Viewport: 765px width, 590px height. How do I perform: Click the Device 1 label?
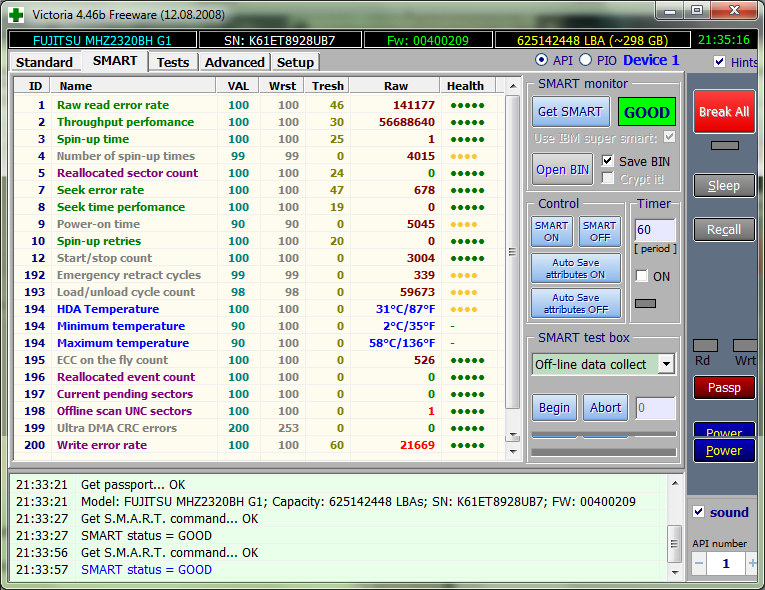point(651,60)
